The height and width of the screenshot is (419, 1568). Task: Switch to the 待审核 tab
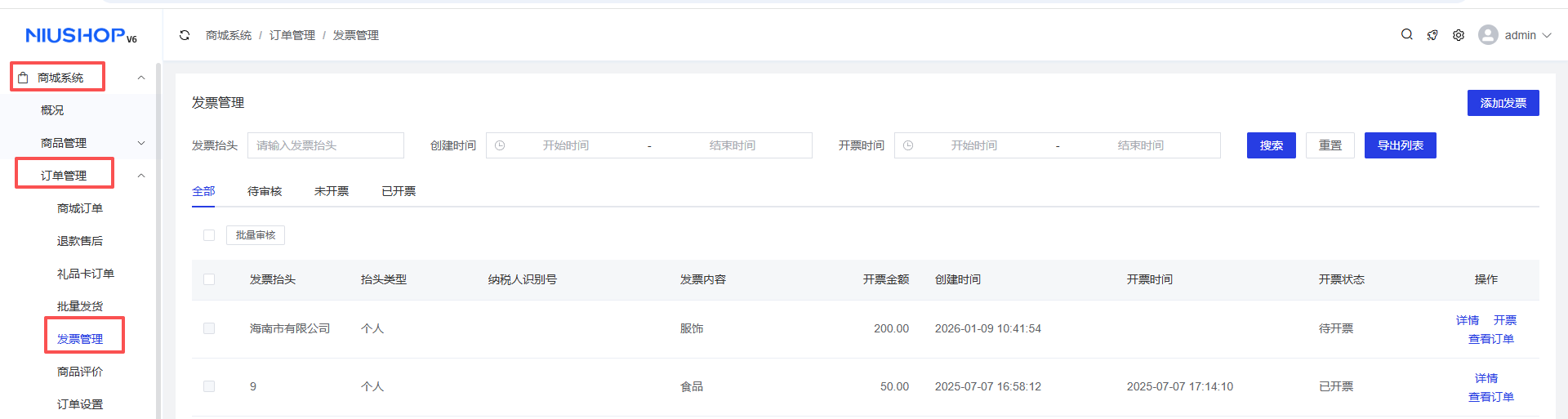(265, 191)
